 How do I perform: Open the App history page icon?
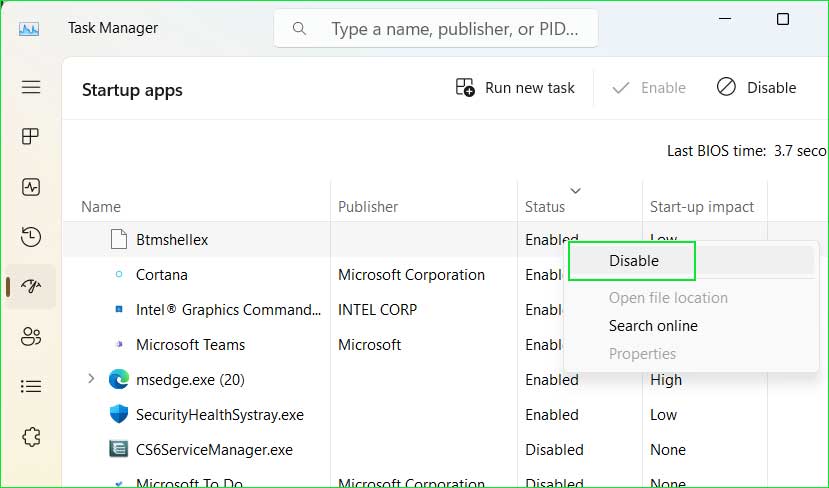tap(31, 236)
